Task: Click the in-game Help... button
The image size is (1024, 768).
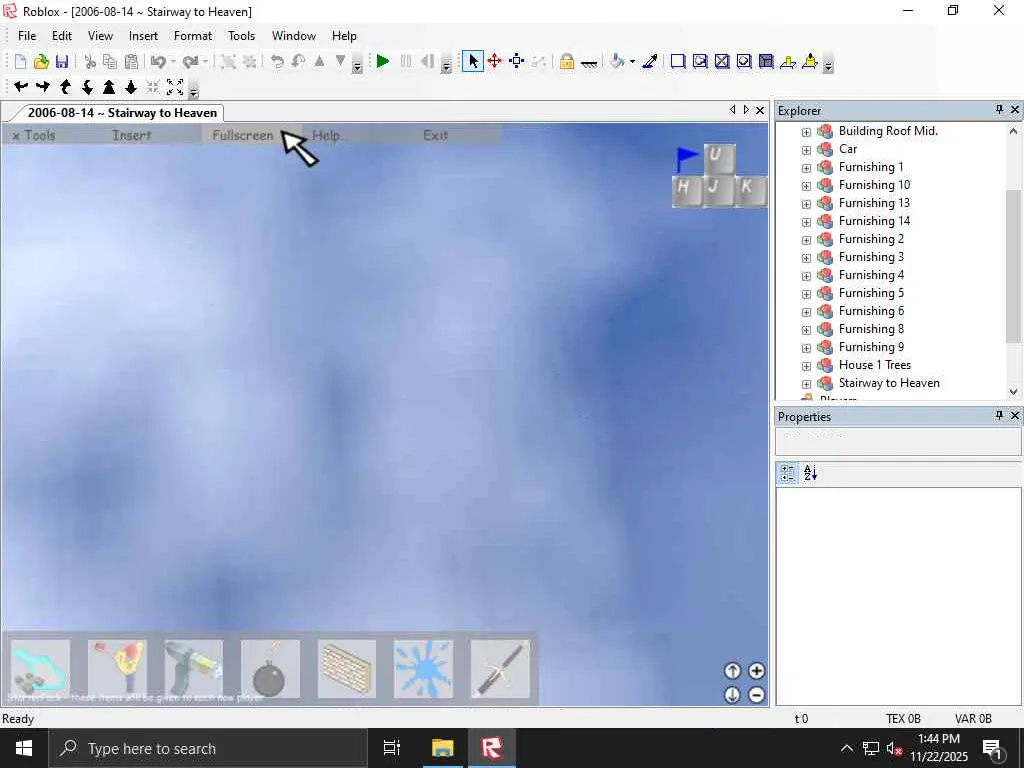Action: pos(328,135)
